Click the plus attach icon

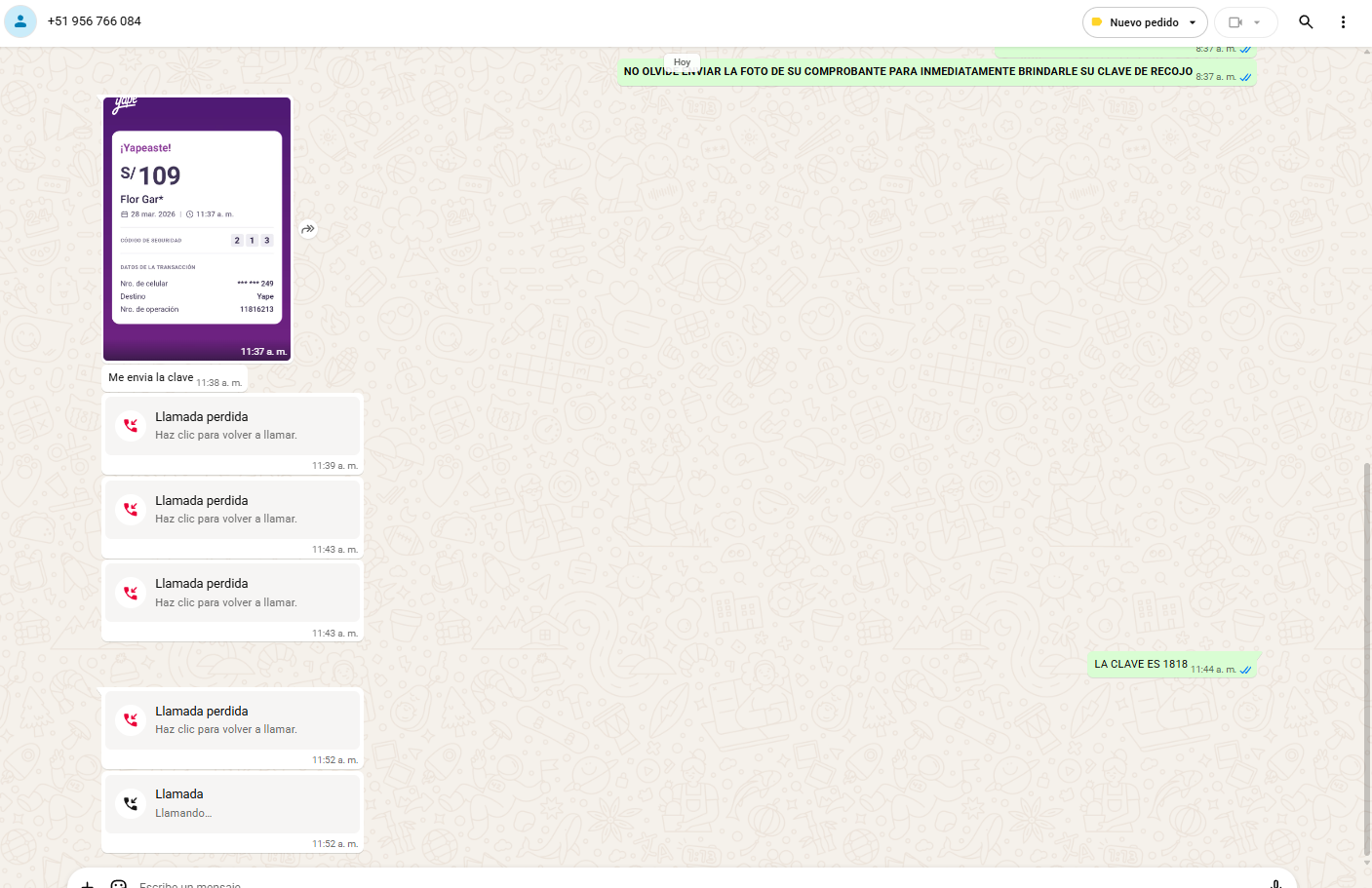pyautogui.click(x=87, y=884)
